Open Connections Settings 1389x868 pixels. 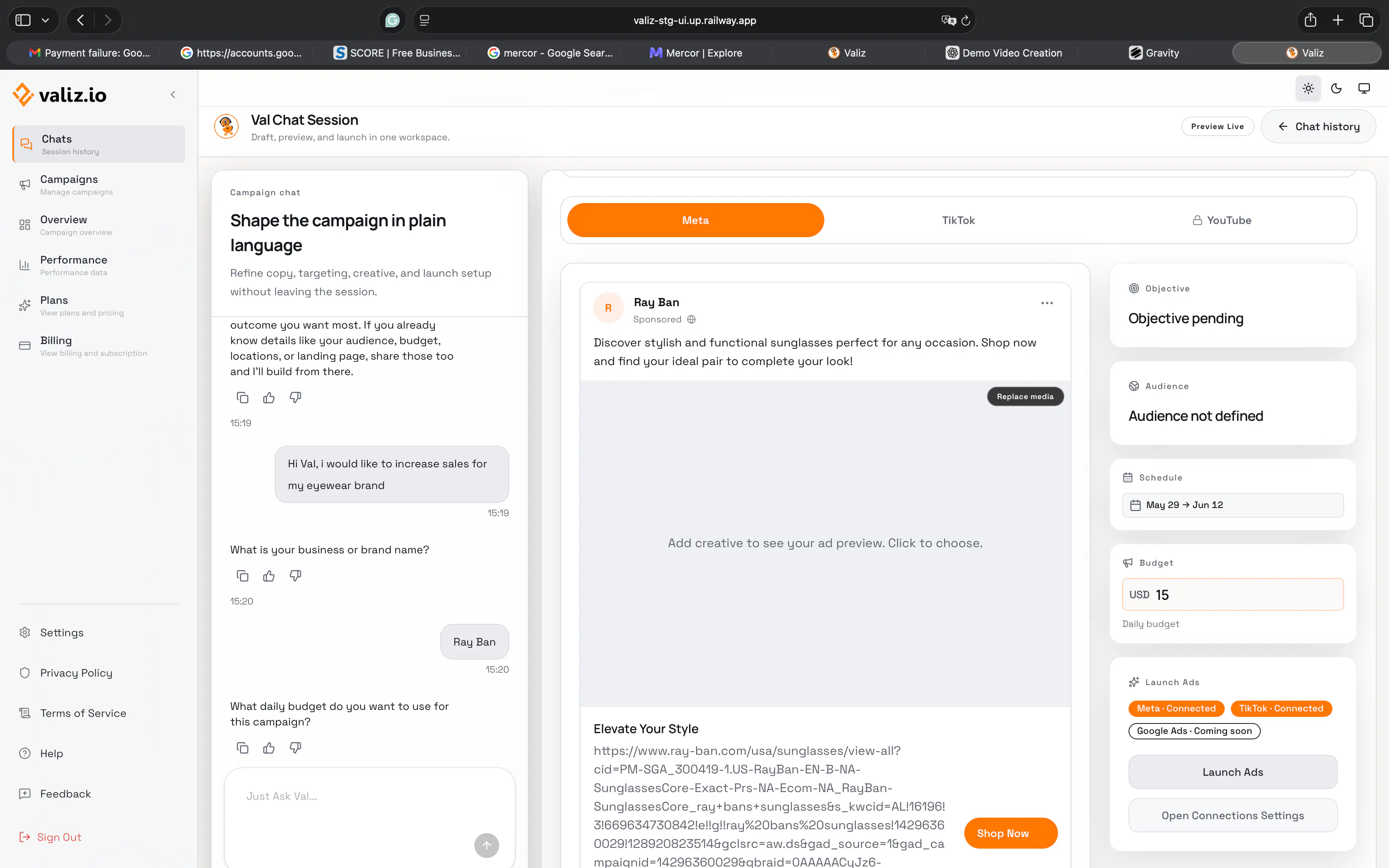(x=1233, y=815)
